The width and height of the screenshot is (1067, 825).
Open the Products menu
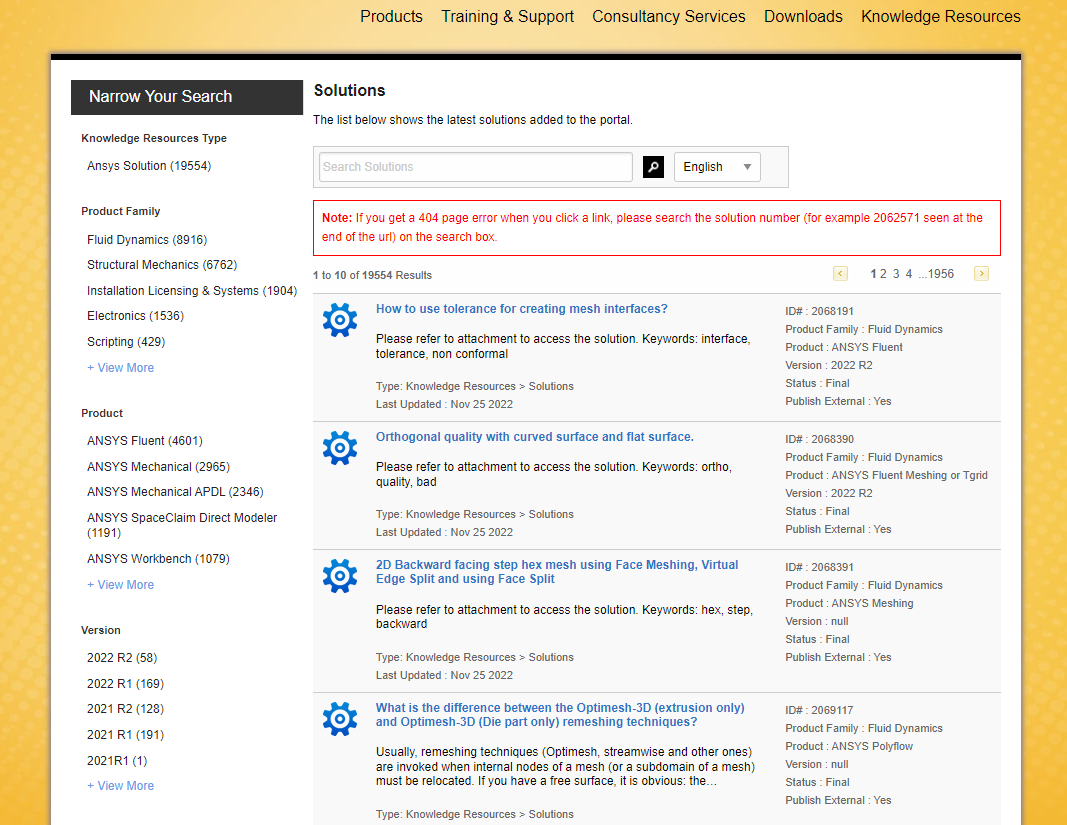point(391,16)
